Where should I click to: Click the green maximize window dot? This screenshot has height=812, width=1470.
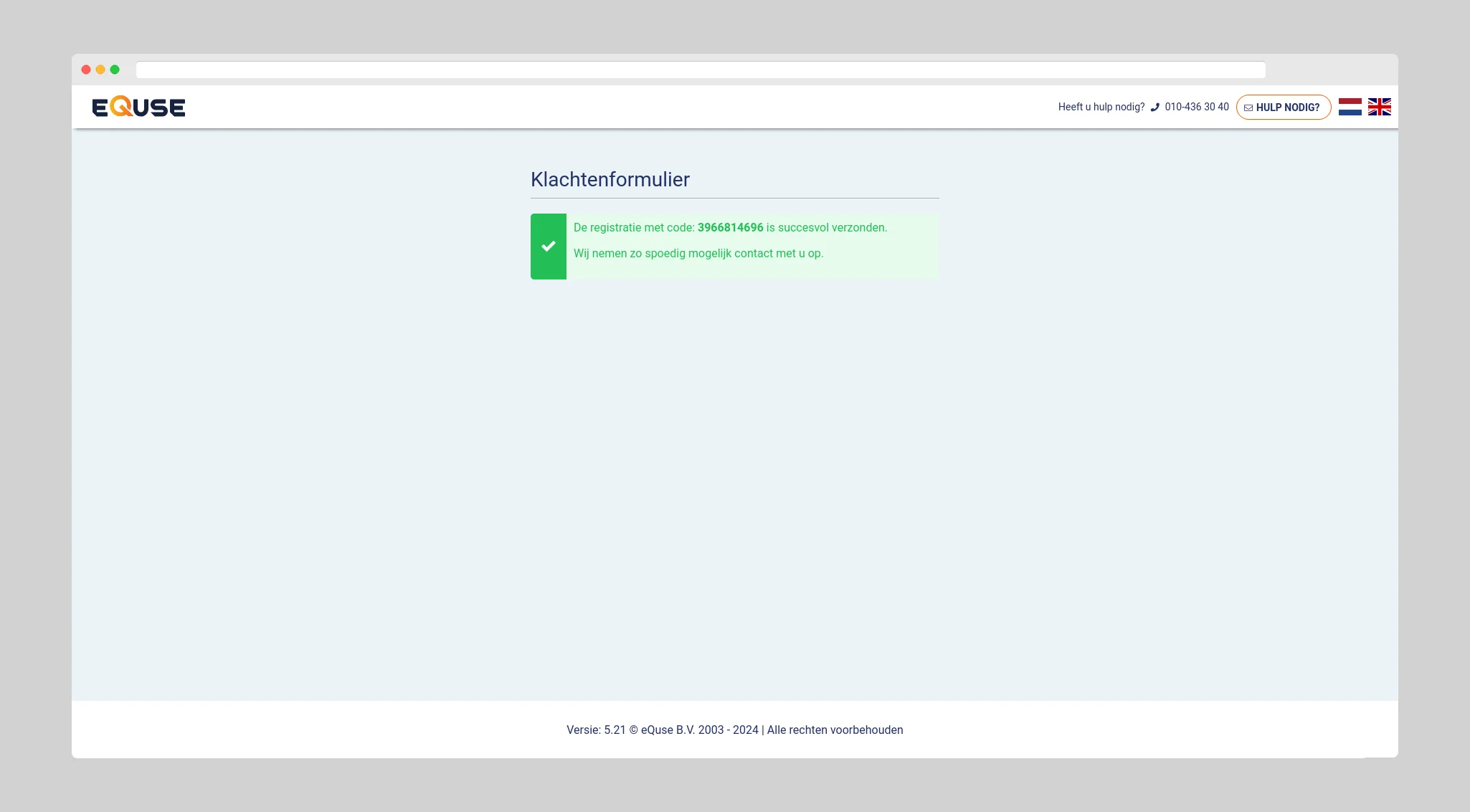[x=115, y=70]
